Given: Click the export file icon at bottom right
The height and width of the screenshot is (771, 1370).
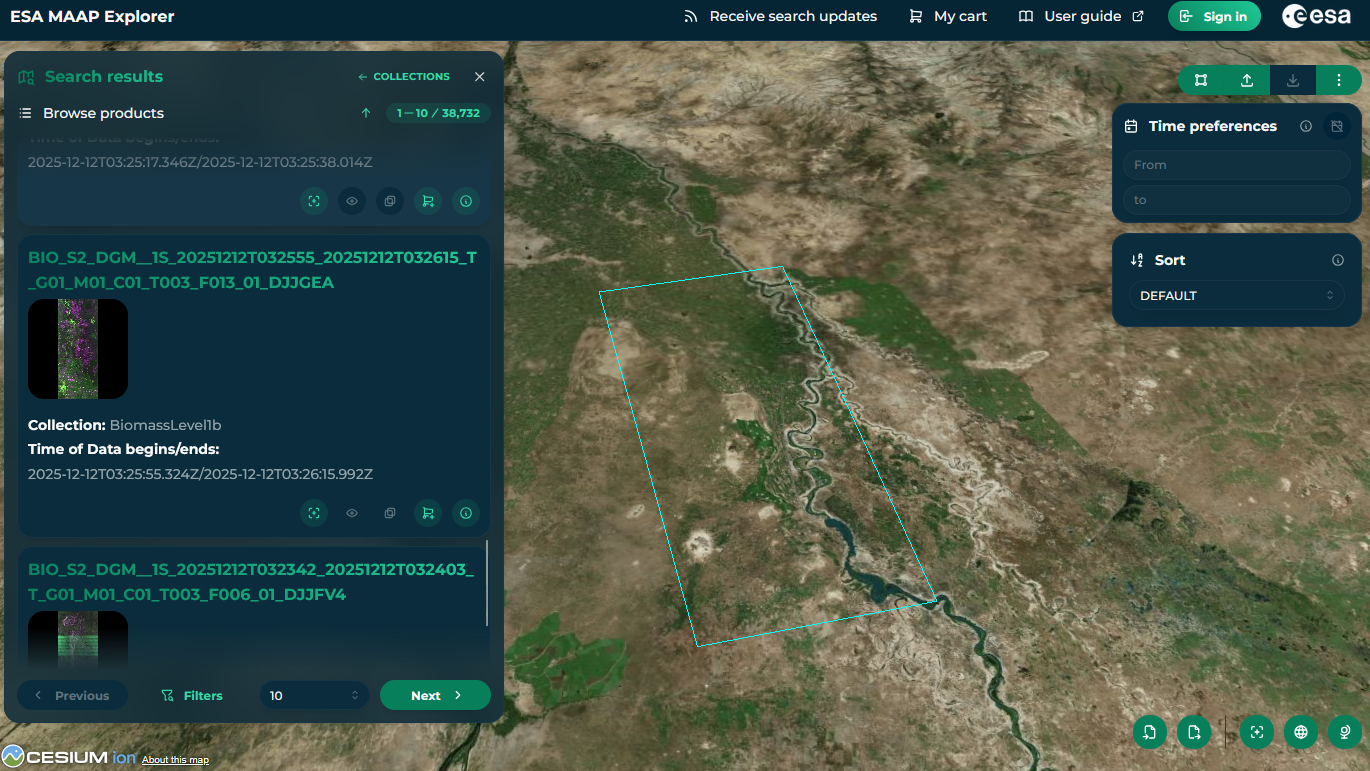Looking at the screenshot, I should (1194, 732).
